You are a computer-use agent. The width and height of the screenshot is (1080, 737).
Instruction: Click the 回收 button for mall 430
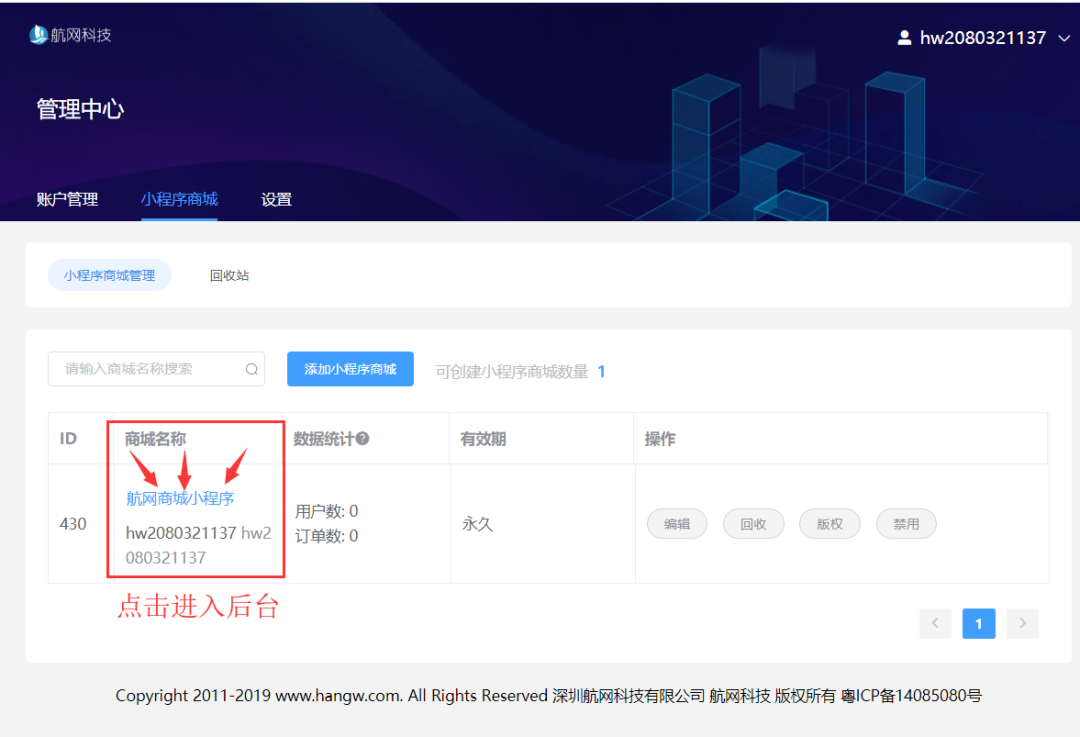pos(754,524)
